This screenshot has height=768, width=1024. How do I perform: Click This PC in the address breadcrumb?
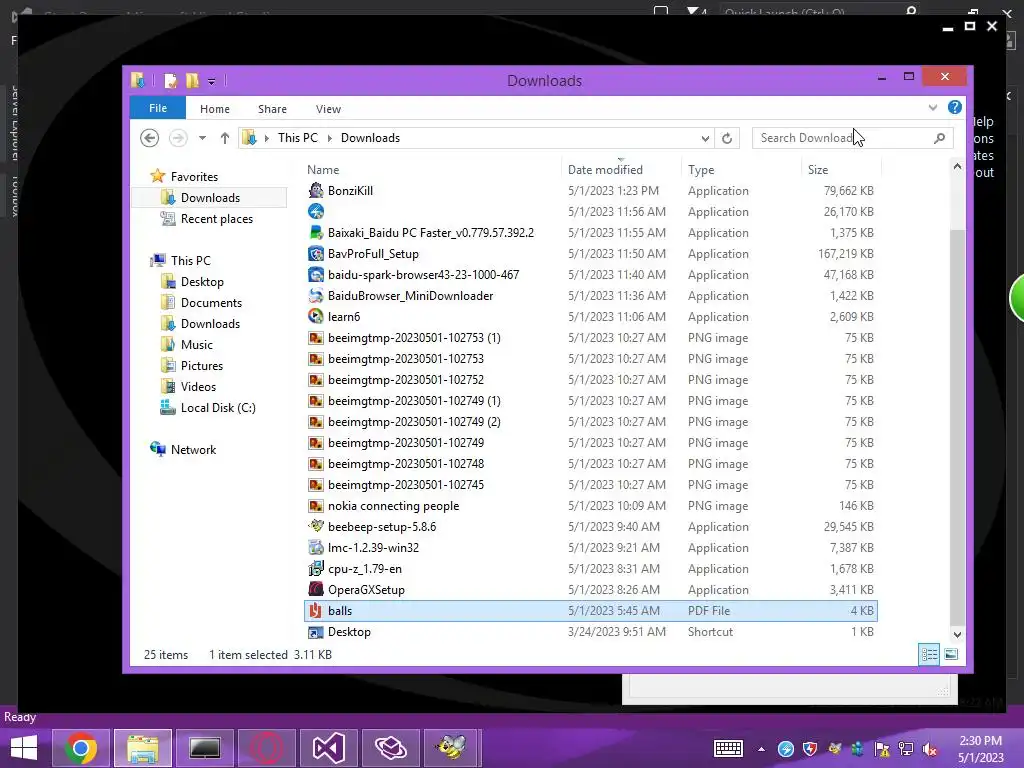298,138
